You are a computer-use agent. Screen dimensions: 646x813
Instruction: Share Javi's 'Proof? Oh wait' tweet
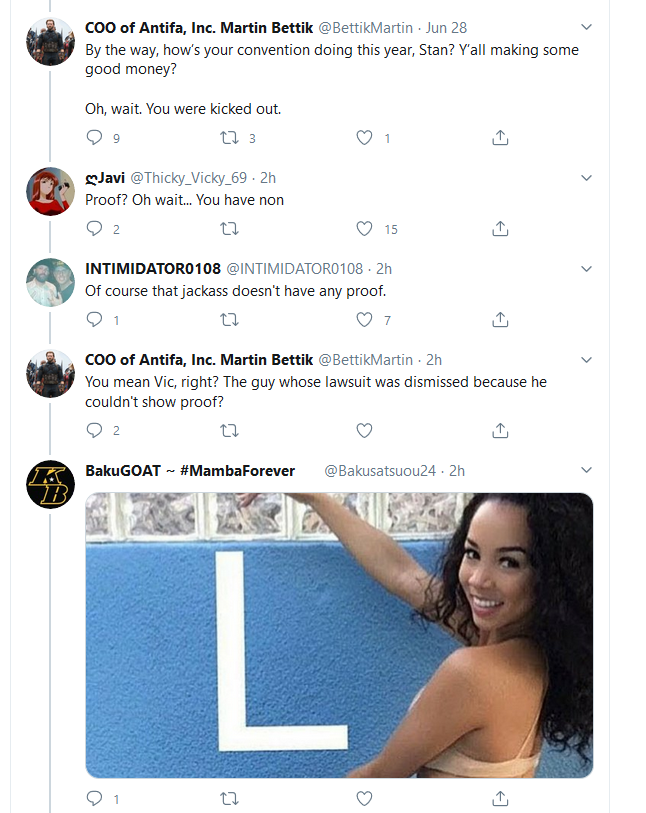[x=500, y=229]
